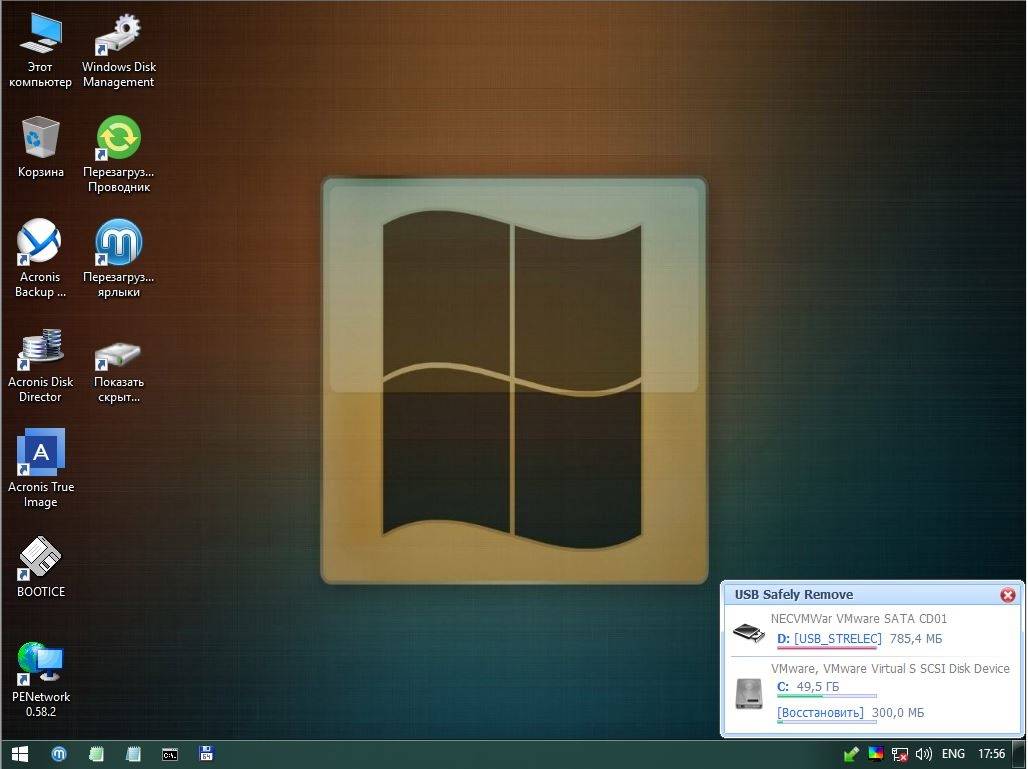Image resolution: width=1028 pixels, height=769 pixels.
Task: Launch Acronis True Image shortcut
Action: pos(41,469)
